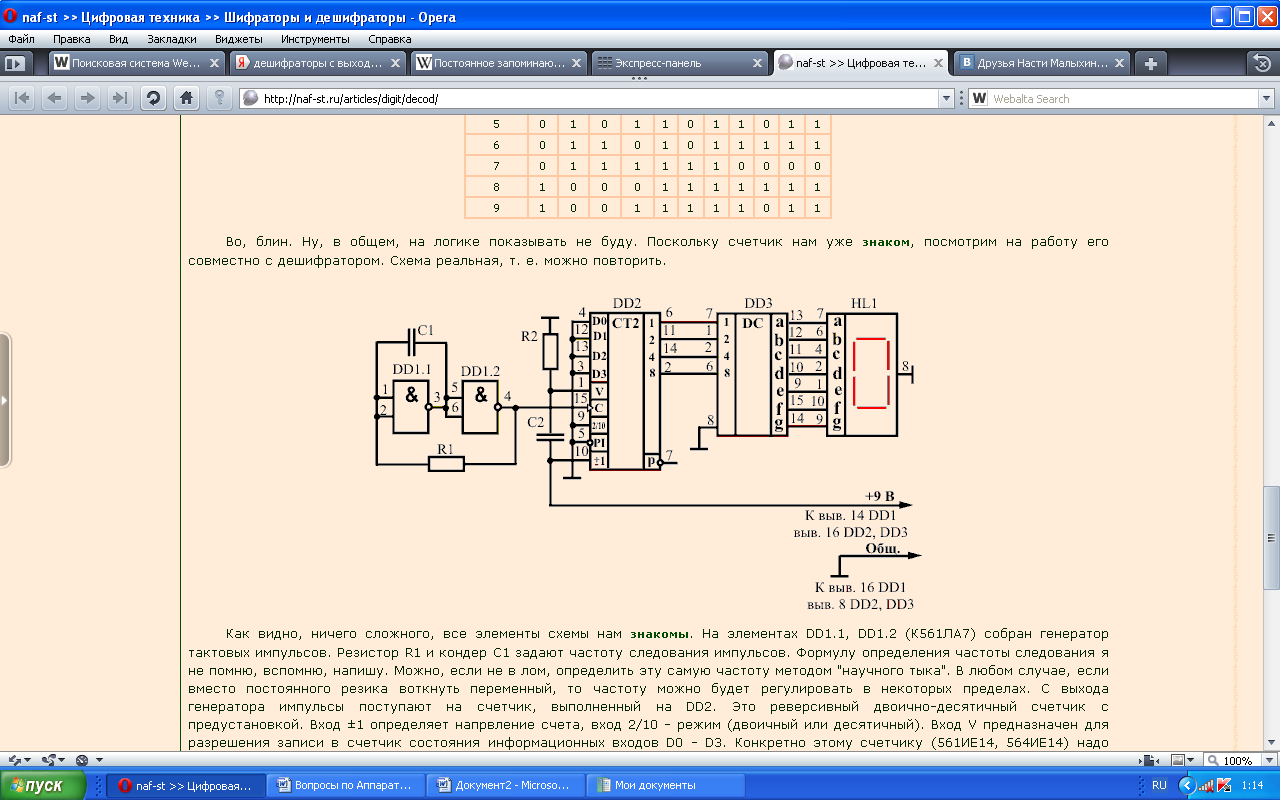This screenshot has height=800, width=1280.
Task: Open the Инструменты menu
Action: click(315, 39)
